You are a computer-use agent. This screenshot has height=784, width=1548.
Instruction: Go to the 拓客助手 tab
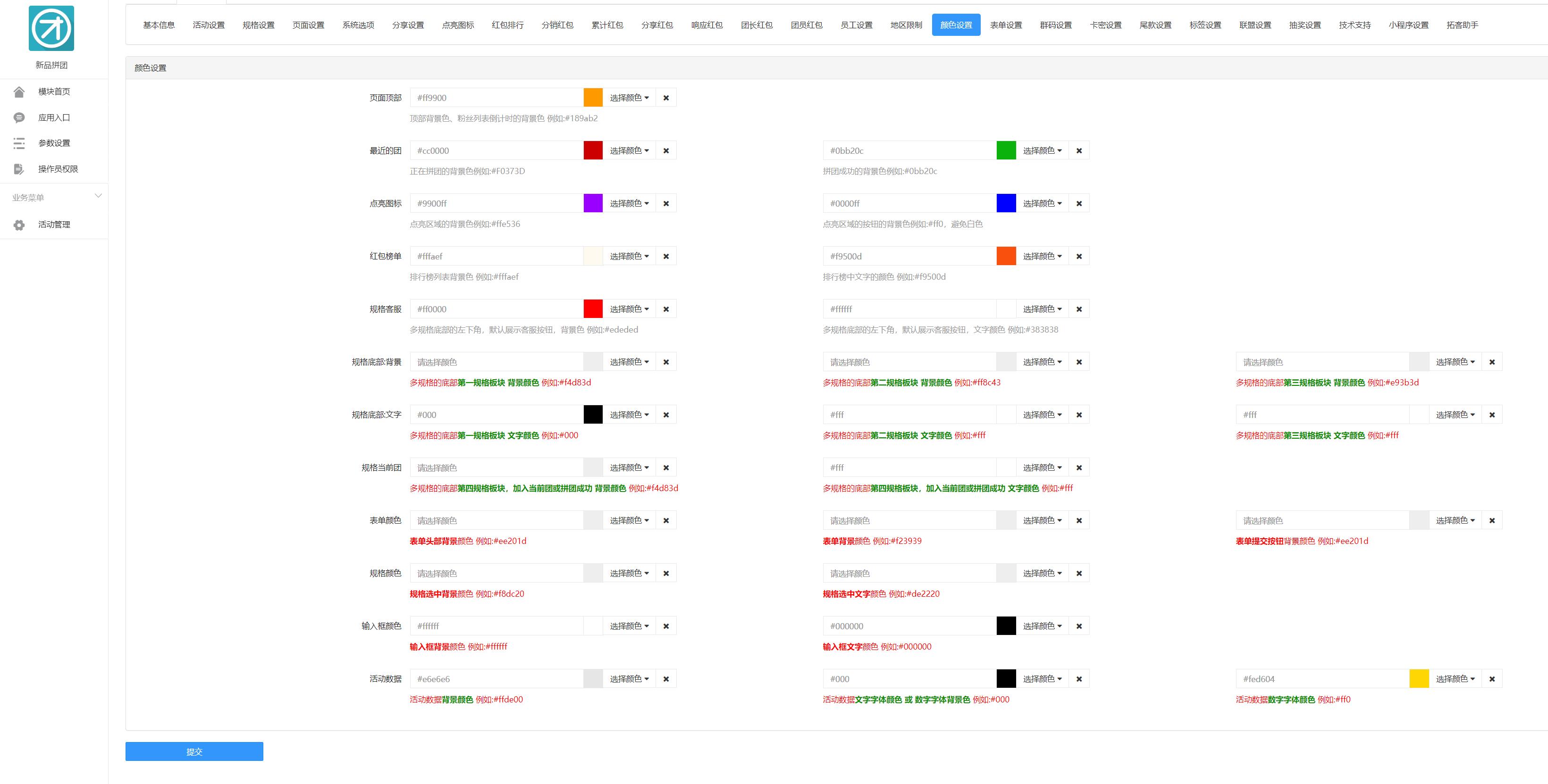(1462, 25)
